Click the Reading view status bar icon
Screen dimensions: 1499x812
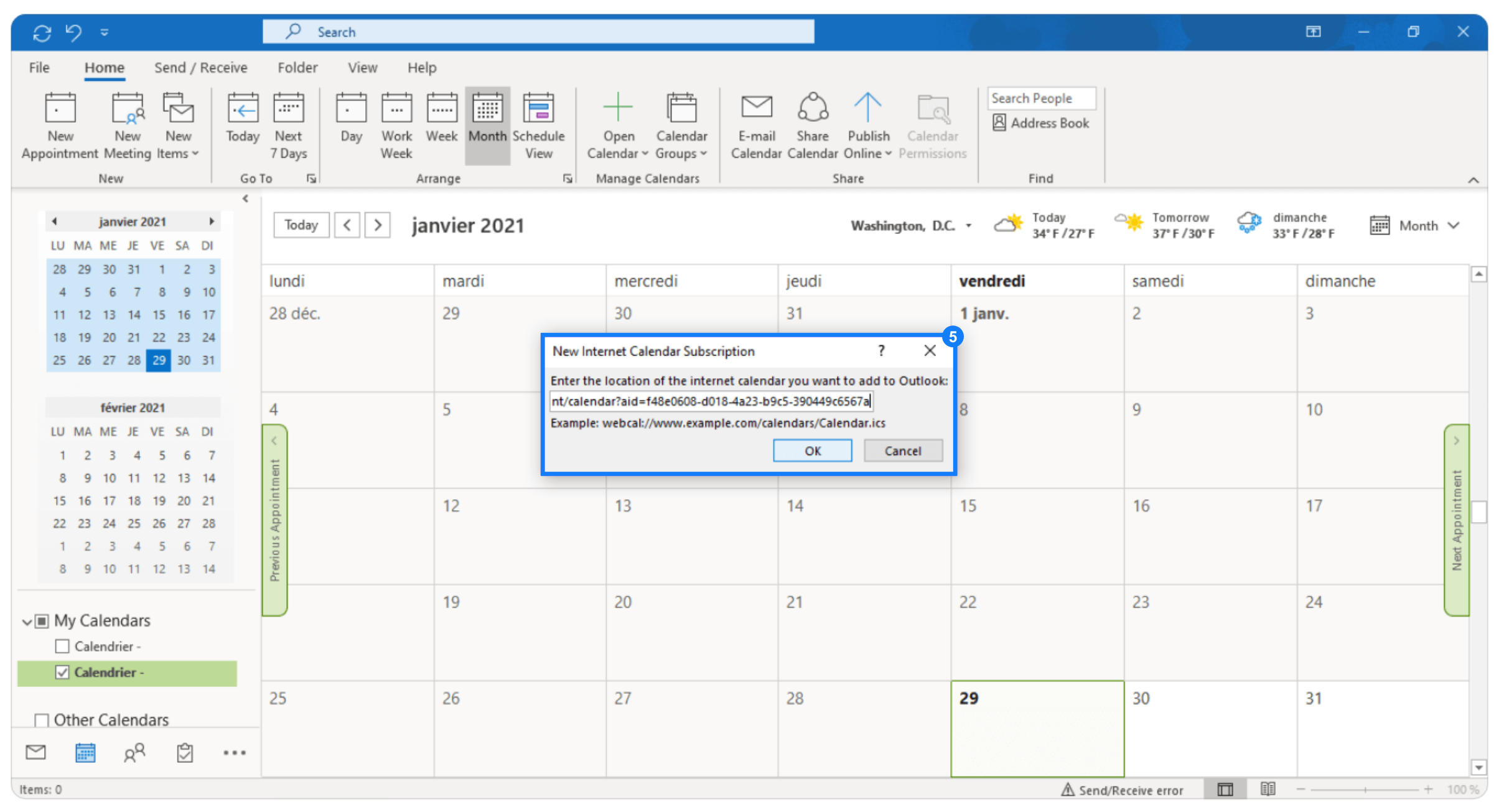(1268, 789)
